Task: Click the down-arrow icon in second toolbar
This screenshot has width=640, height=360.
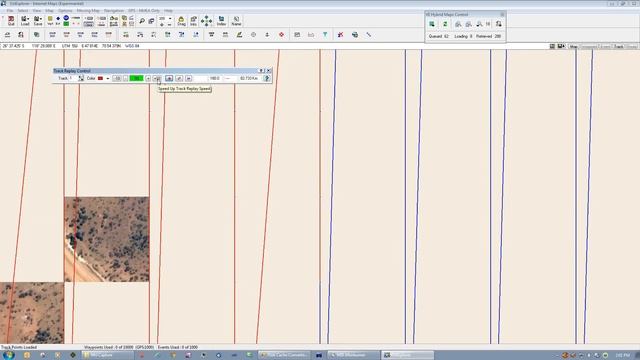Action: coord(267,35)
